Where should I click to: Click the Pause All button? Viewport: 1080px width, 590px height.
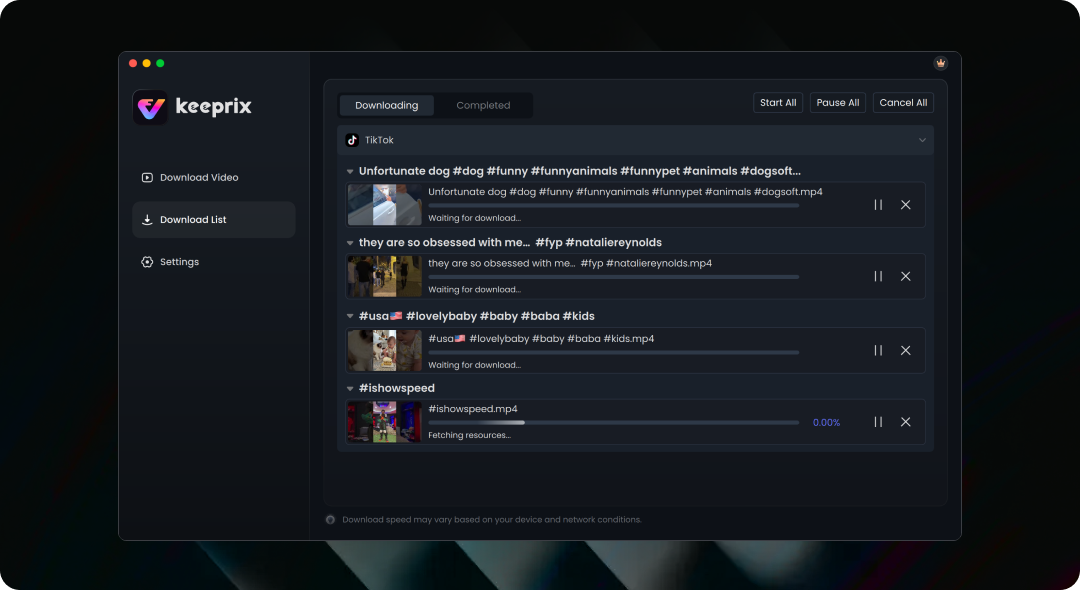[838, 103]
